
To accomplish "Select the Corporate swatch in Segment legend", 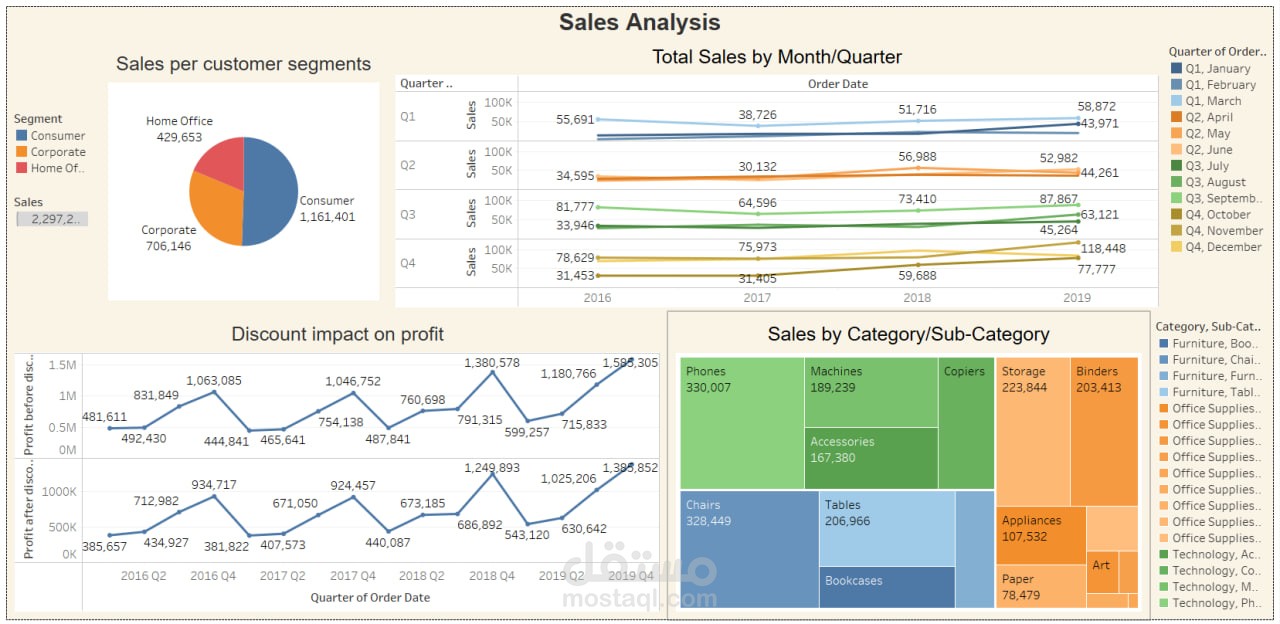I will click(23, 152).
